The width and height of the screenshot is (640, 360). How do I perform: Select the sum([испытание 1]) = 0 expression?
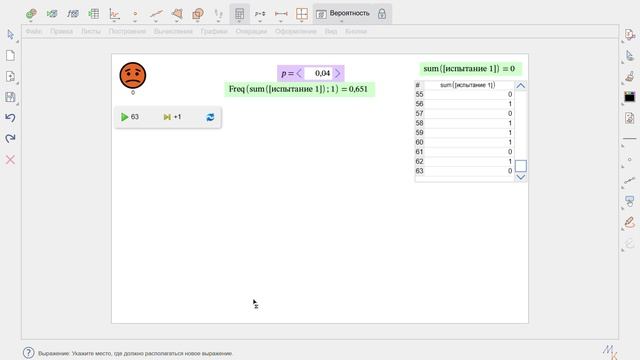(x=470, y=69)
